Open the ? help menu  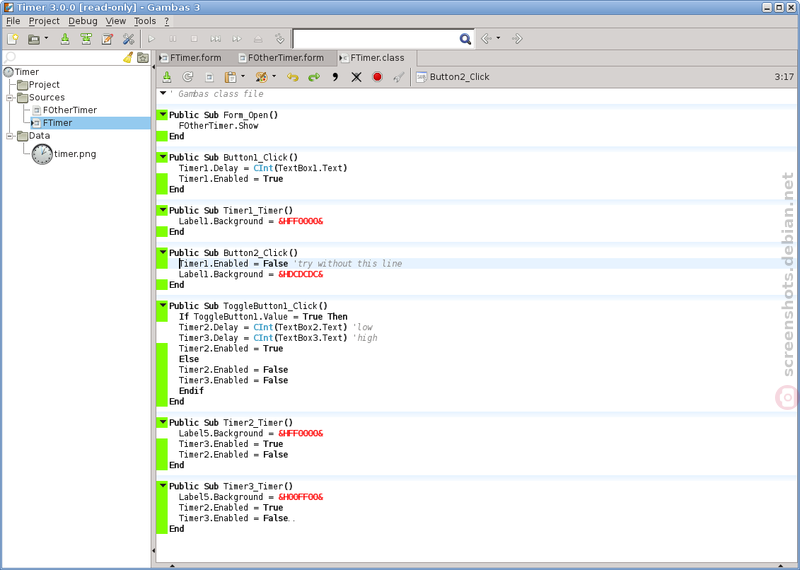166,21
